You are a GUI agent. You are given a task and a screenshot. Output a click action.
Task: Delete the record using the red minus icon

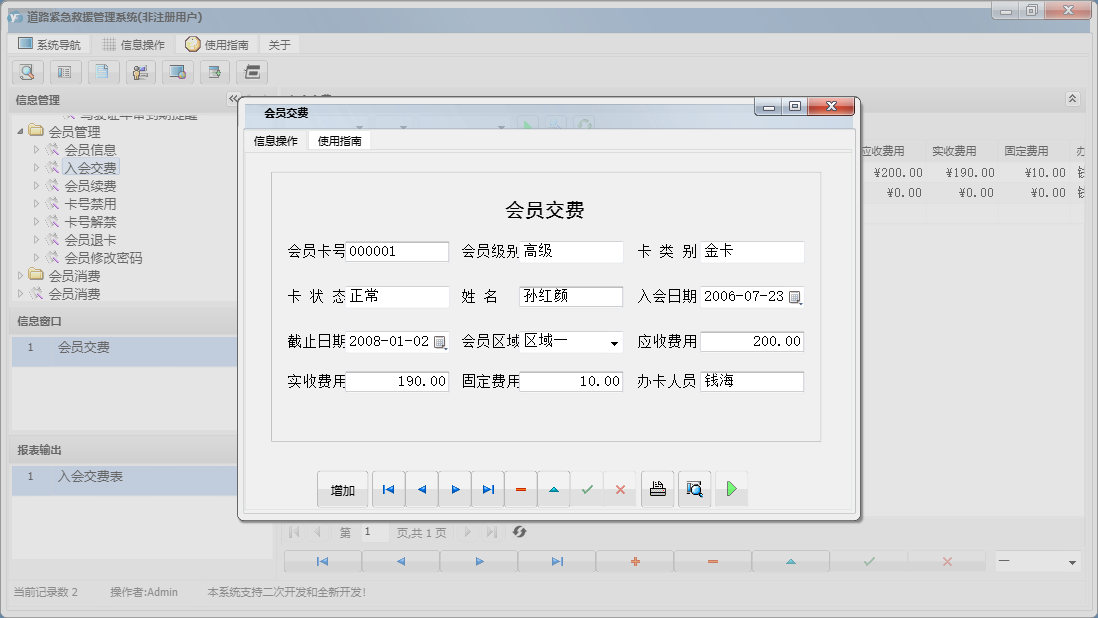[520, 489]
